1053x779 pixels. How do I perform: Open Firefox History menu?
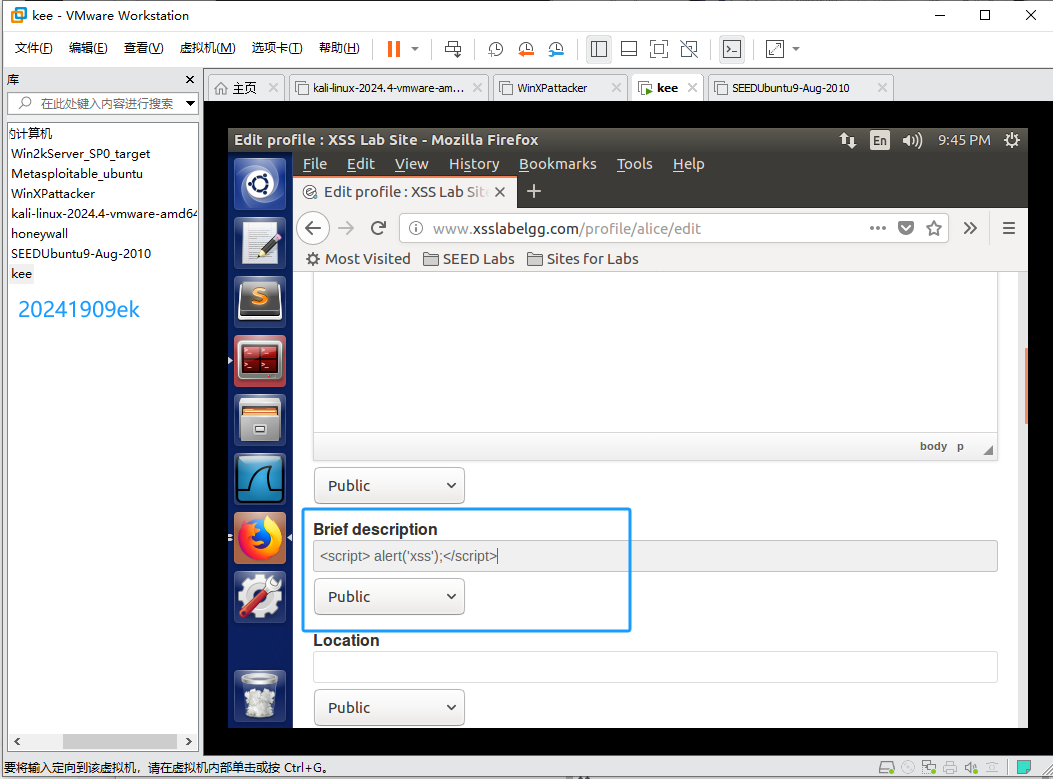tap(474, 164)
